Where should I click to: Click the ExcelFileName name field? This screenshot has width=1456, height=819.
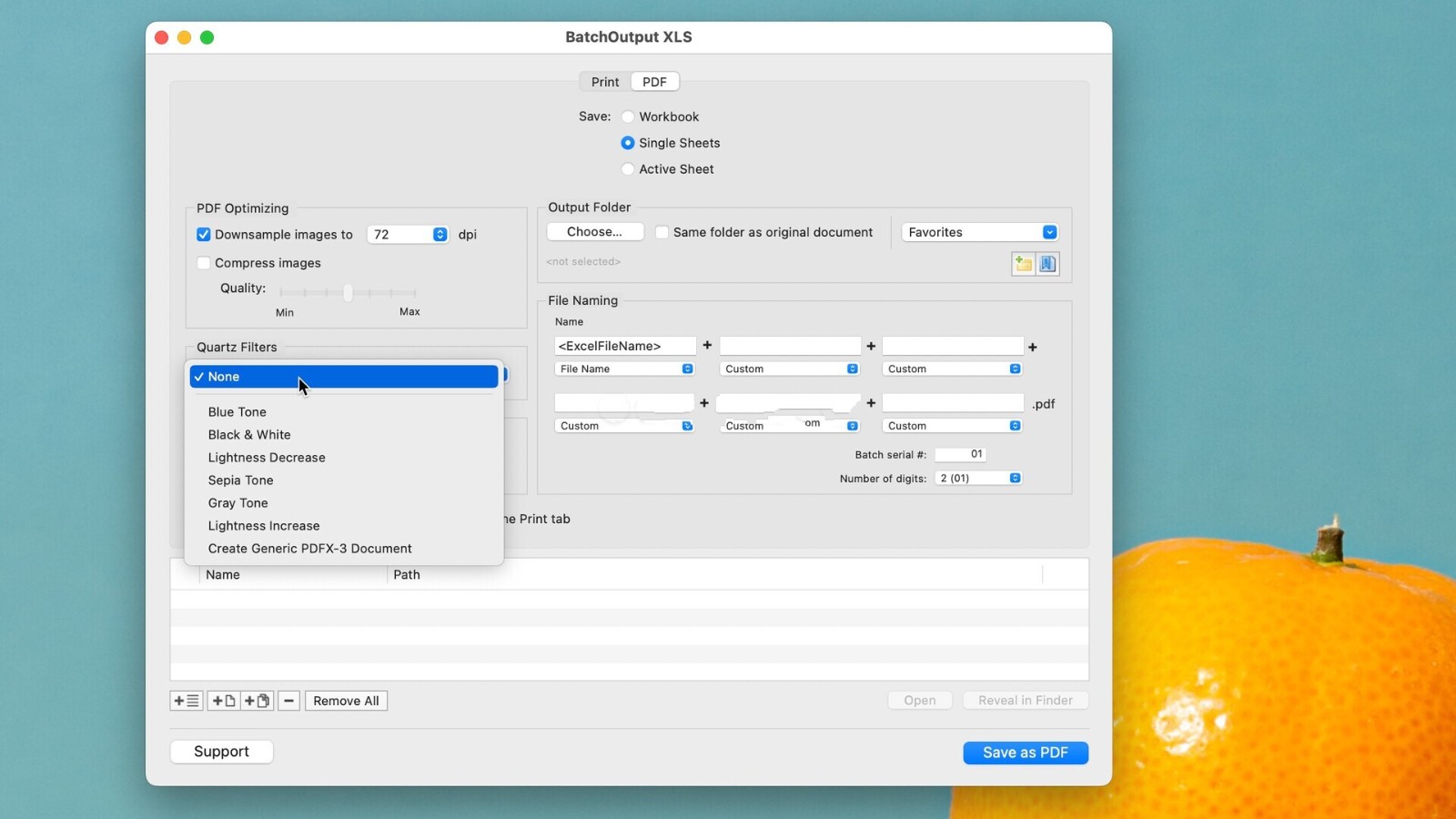[x=625, y=346]
